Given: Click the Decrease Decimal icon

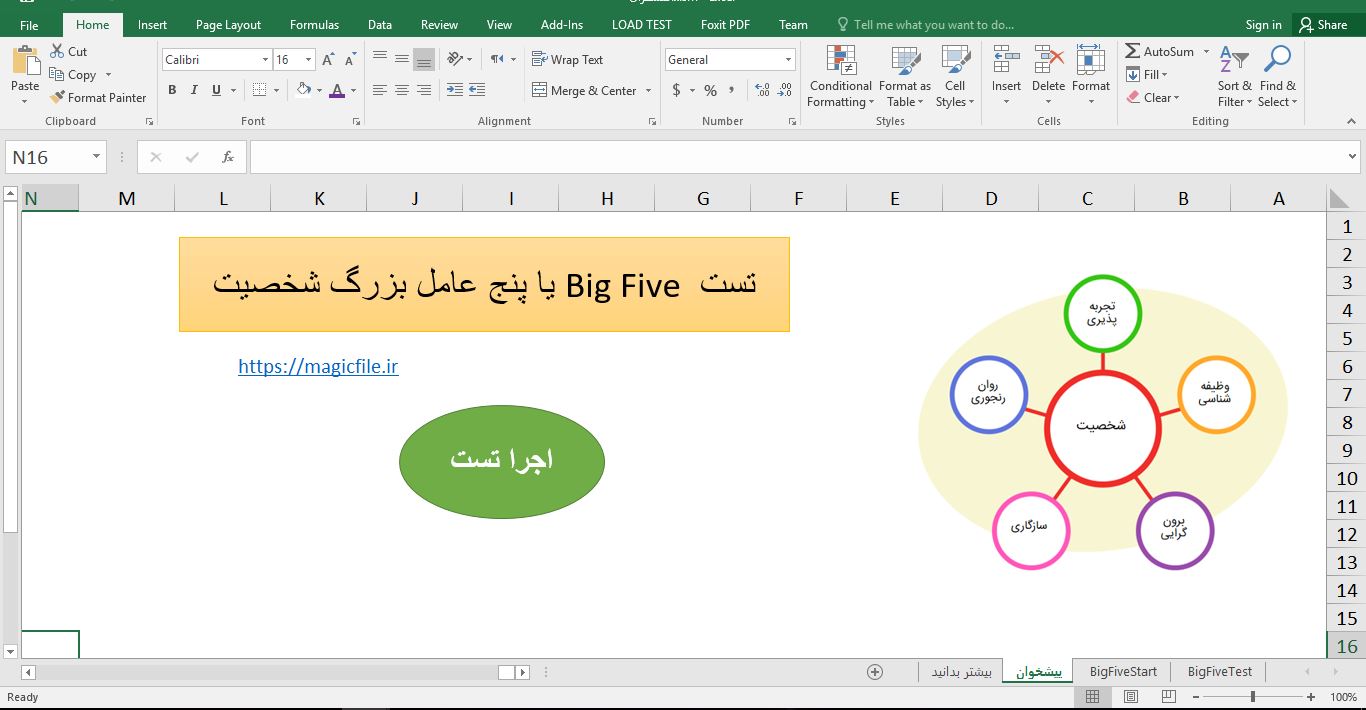Looking at the screenshot, I should point(786,90).
